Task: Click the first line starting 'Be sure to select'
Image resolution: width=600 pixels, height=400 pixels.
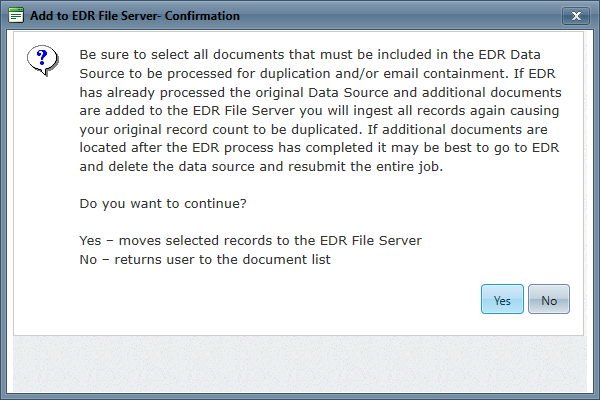Action: pos(310,54)
